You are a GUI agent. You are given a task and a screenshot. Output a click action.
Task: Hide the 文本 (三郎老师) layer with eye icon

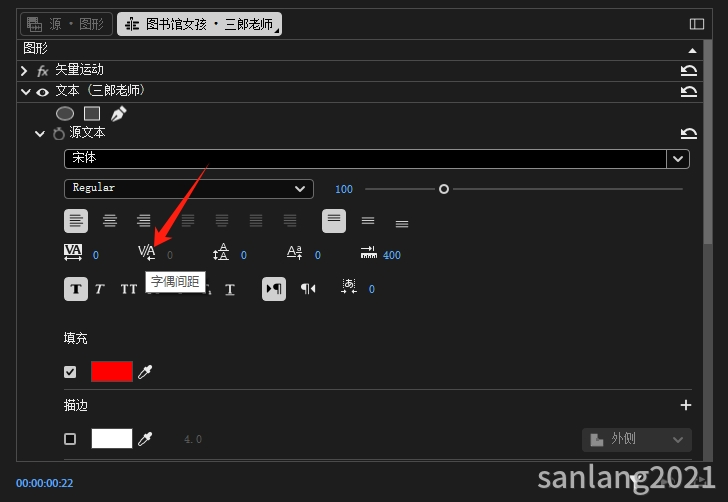(42, 92)
